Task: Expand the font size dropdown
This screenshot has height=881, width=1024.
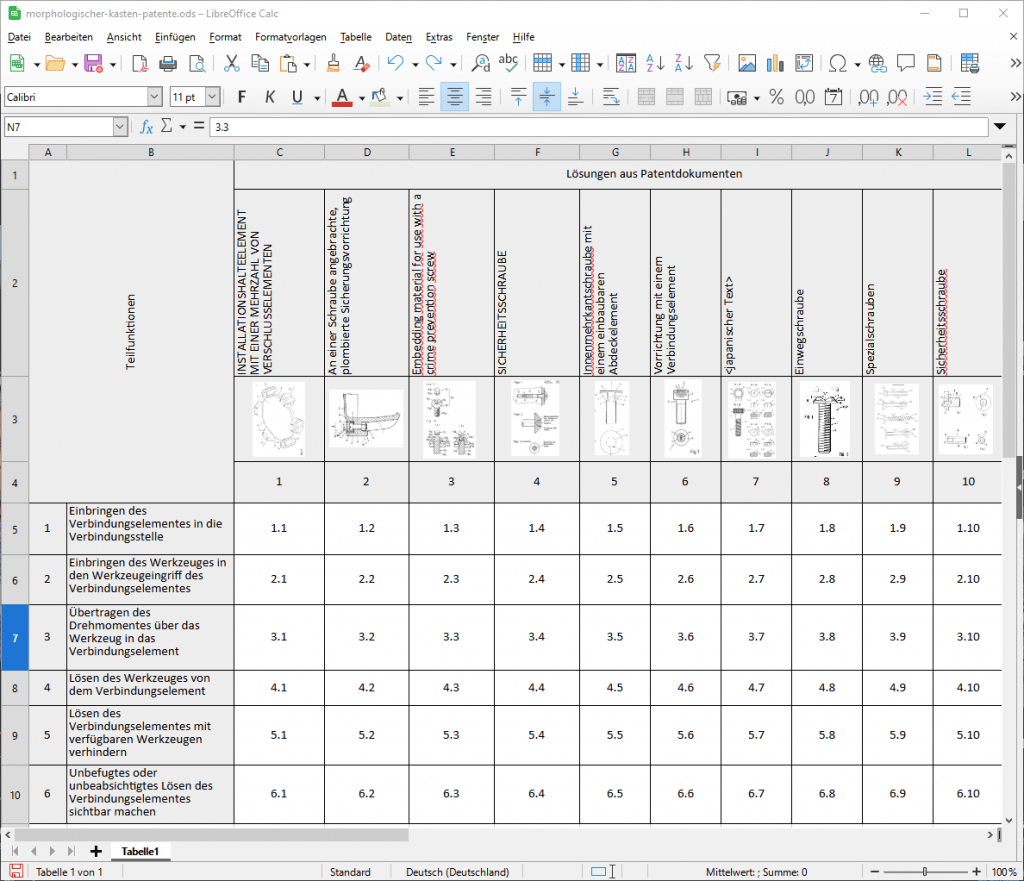Action: click(x=214, y=97)
